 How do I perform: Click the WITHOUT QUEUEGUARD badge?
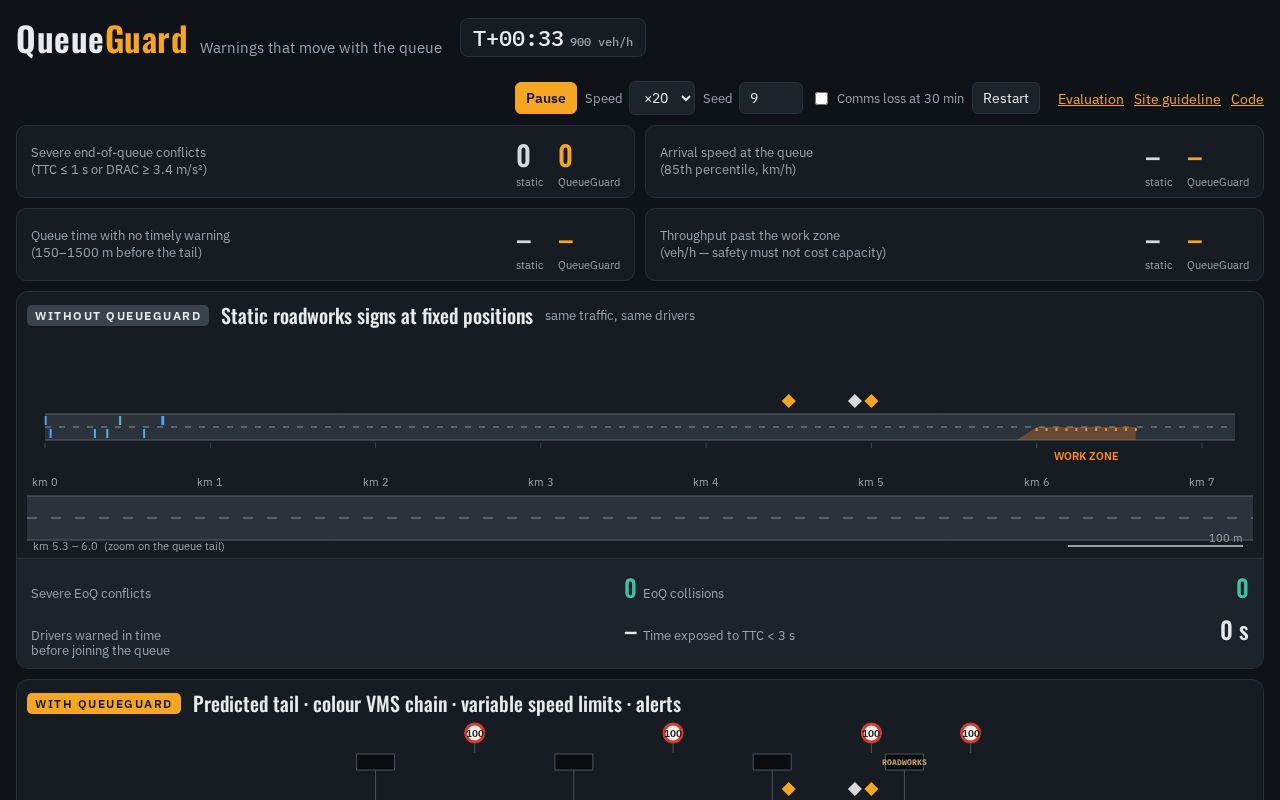pyautogui.click(x=118, y=316)
